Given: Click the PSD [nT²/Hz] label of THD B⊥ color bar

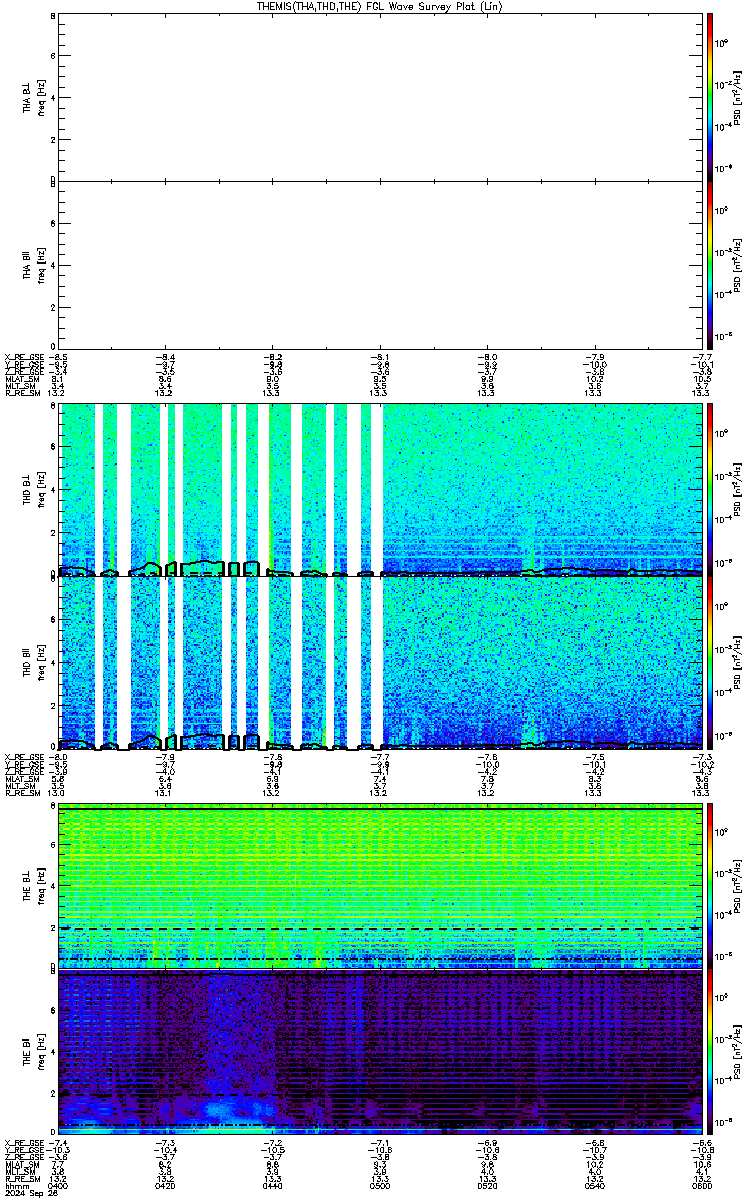Looking at the screenshot, I should (x=738, y=489).
